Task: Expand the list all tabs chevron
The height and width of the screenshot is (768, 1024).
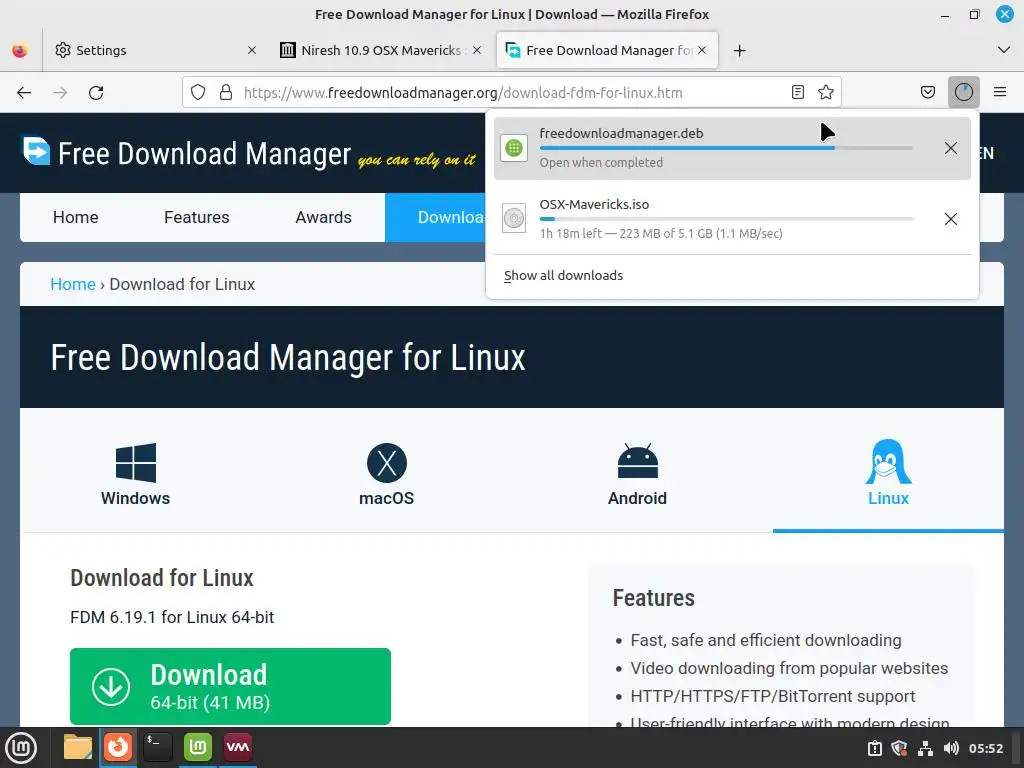Action: (x=1004, y=50)
